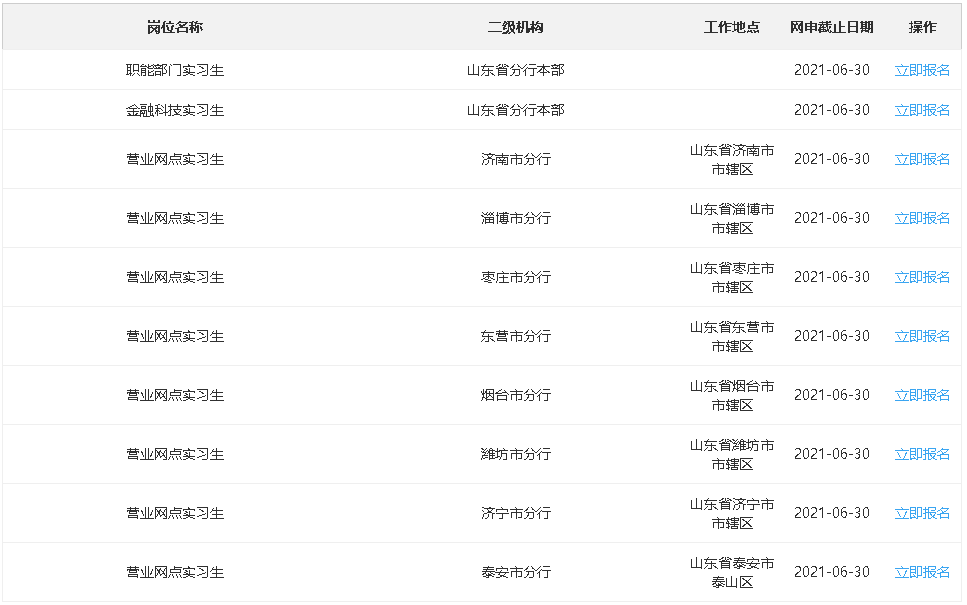The width and height of the screenshot is (967, 605).
Task: Click the 操作 column header
Action: coord(922,27)
